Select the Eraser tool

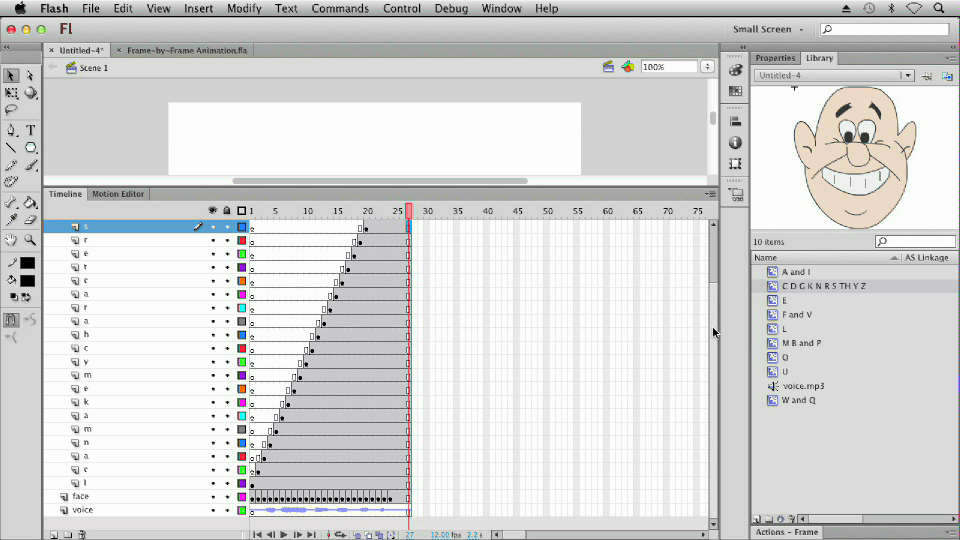(x=30, y=220)
